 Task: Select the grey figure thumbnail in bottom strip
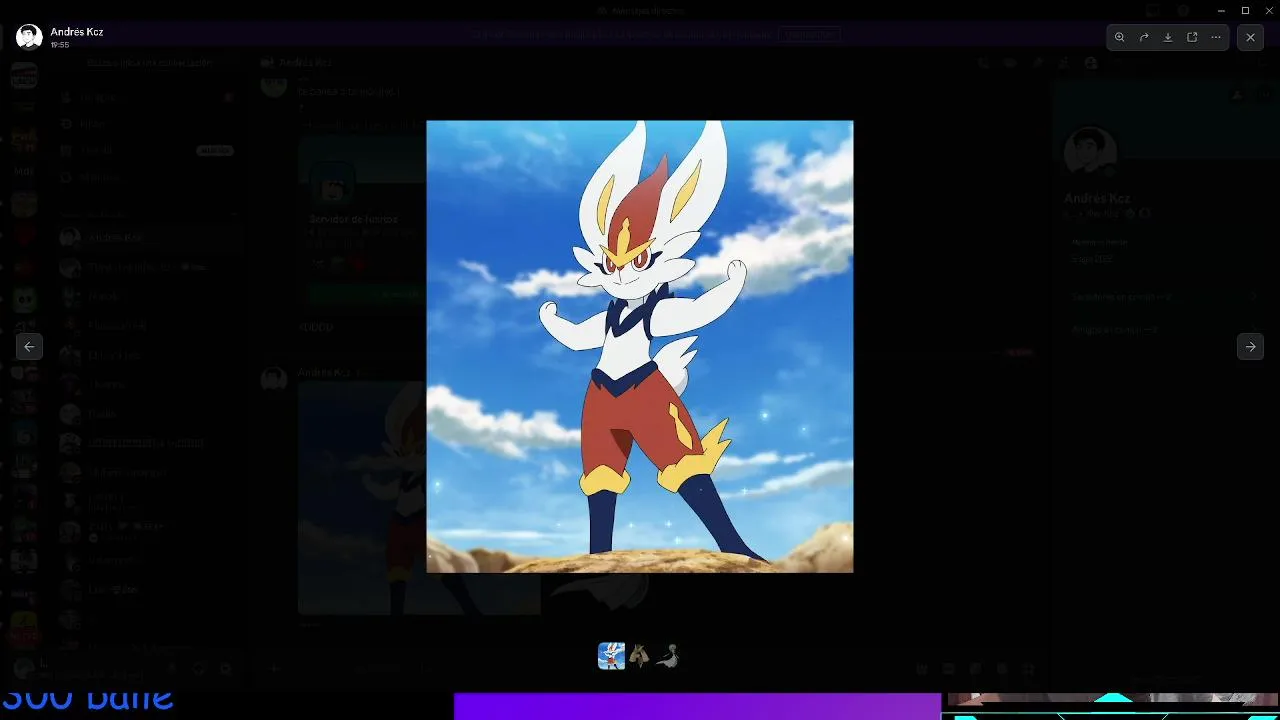click(x=667, y=656)
